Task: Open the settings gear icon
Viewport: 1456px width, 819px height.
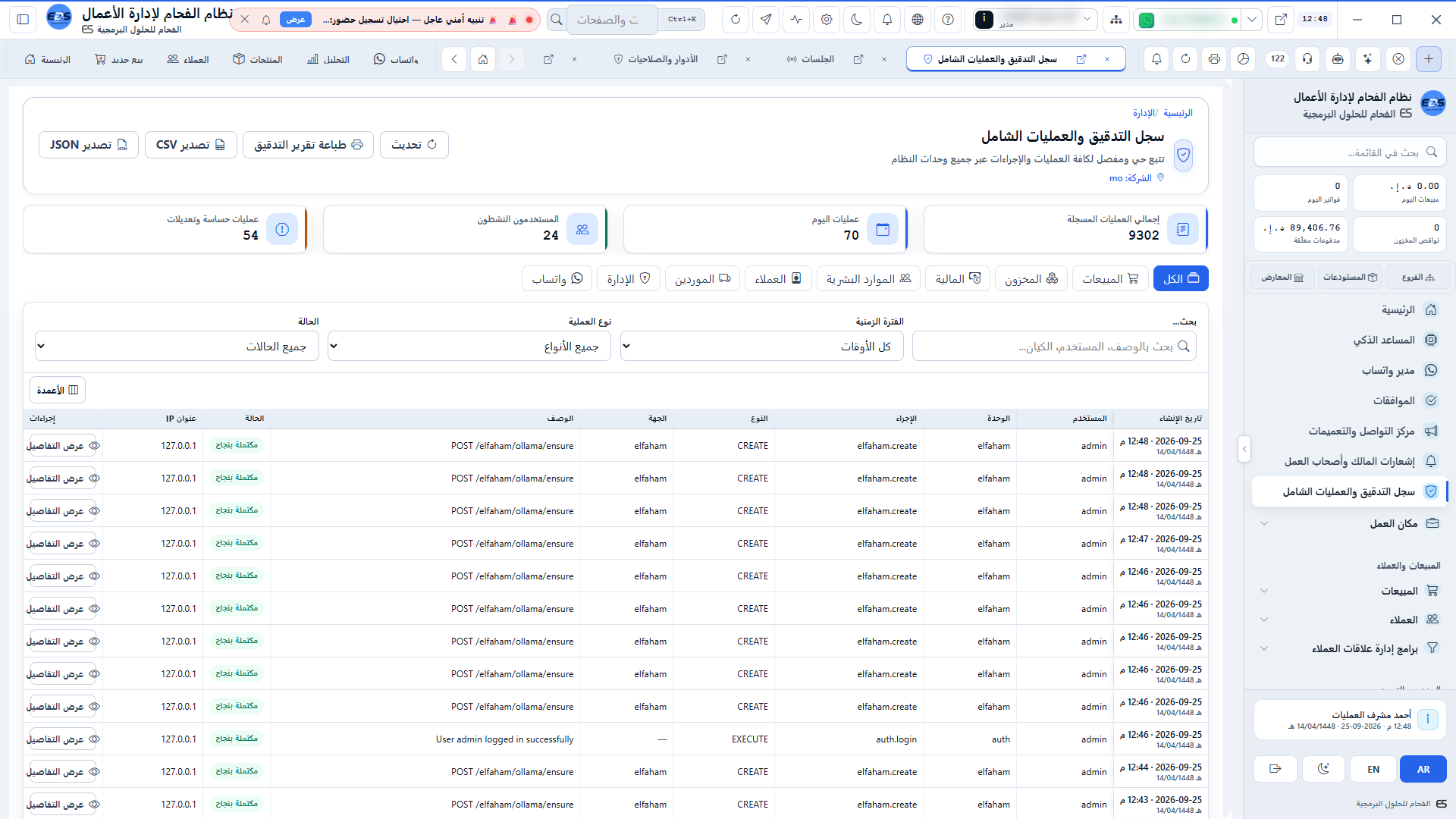Action: pos(827,20)
